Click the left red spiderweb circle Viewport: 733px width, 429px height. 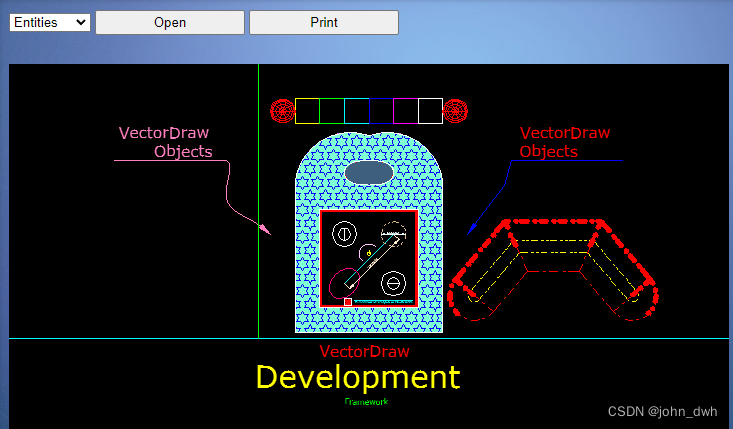pos(282,111)
